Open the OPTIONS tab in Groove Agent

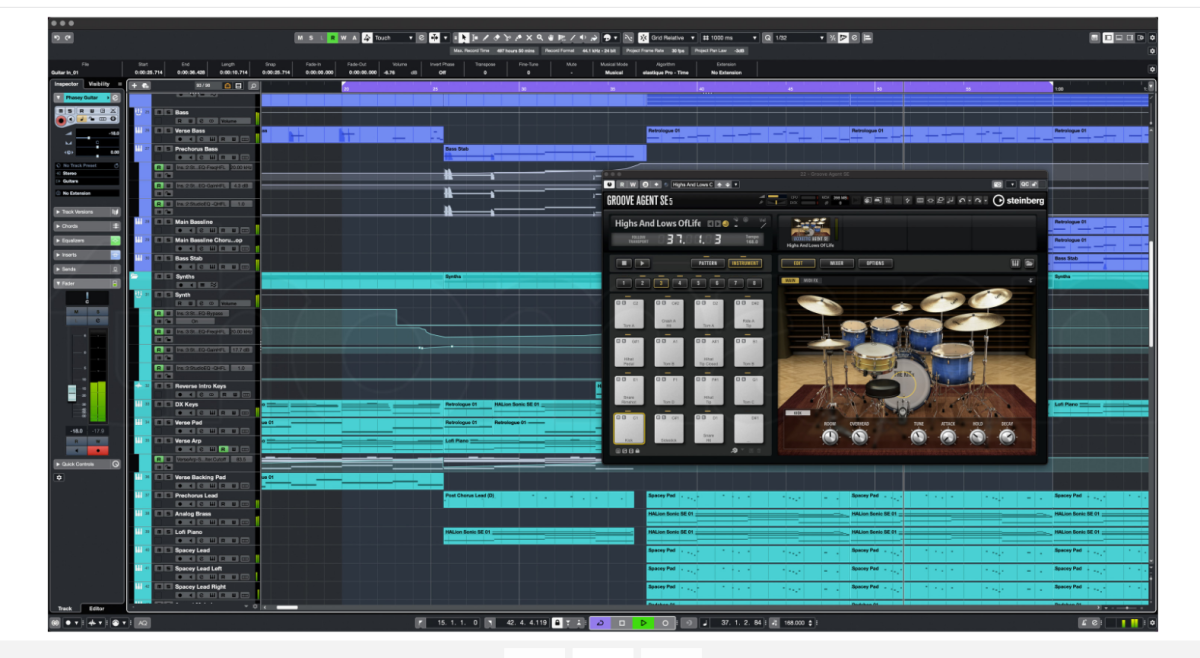[876, 263]
